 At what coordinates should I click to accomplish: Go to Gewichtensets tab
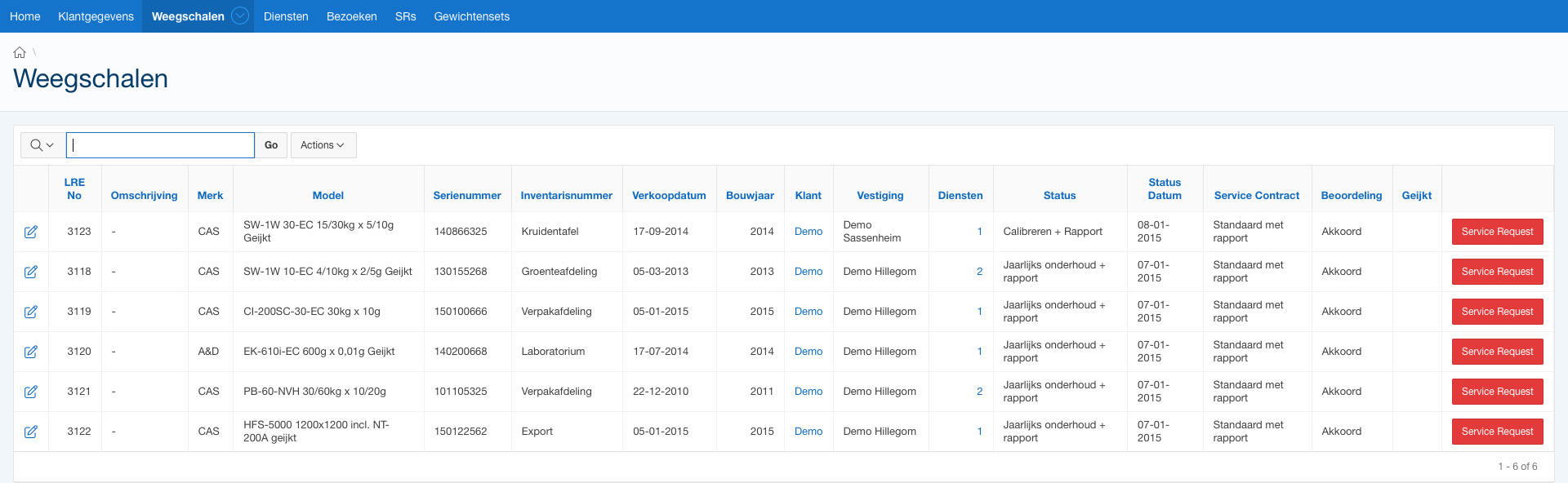472,16
